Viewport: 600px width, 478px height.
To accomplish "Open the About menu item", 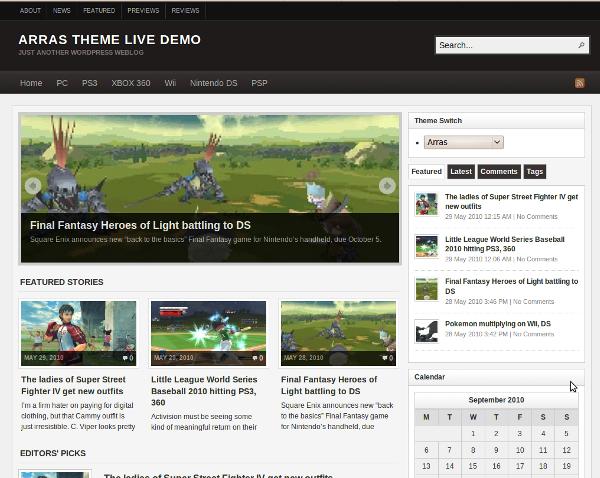I will click(x=30, y=11).
